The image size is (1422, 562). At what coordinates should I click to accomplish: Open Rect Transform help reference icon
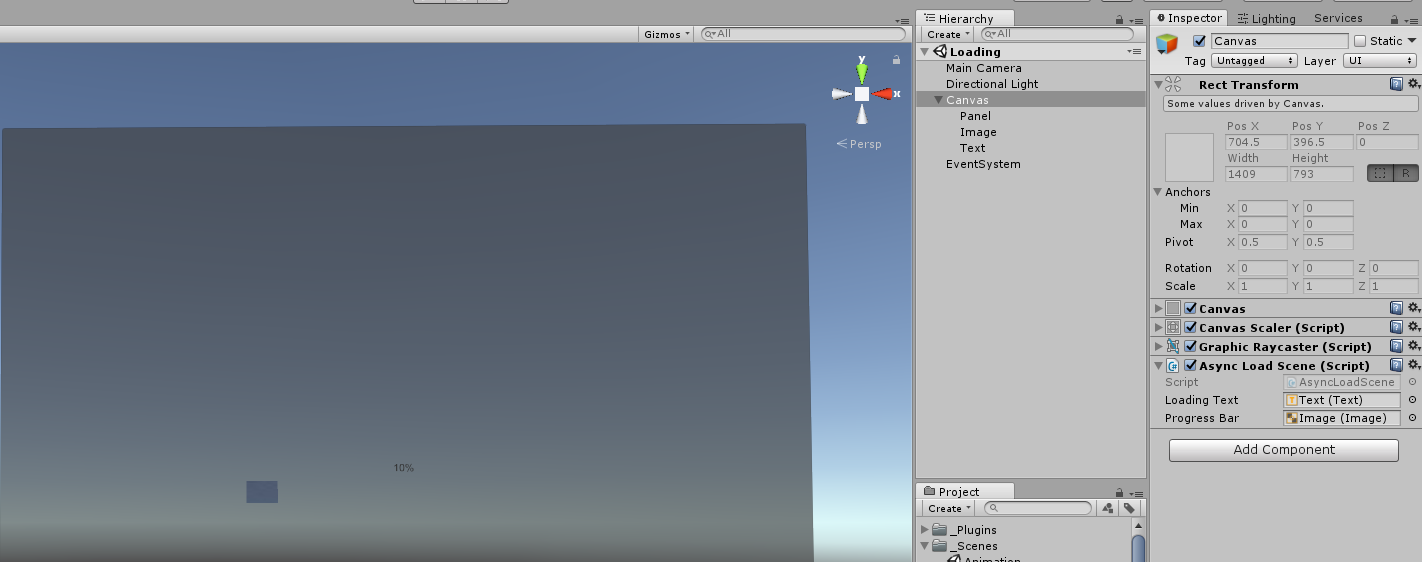point(1396,85)
